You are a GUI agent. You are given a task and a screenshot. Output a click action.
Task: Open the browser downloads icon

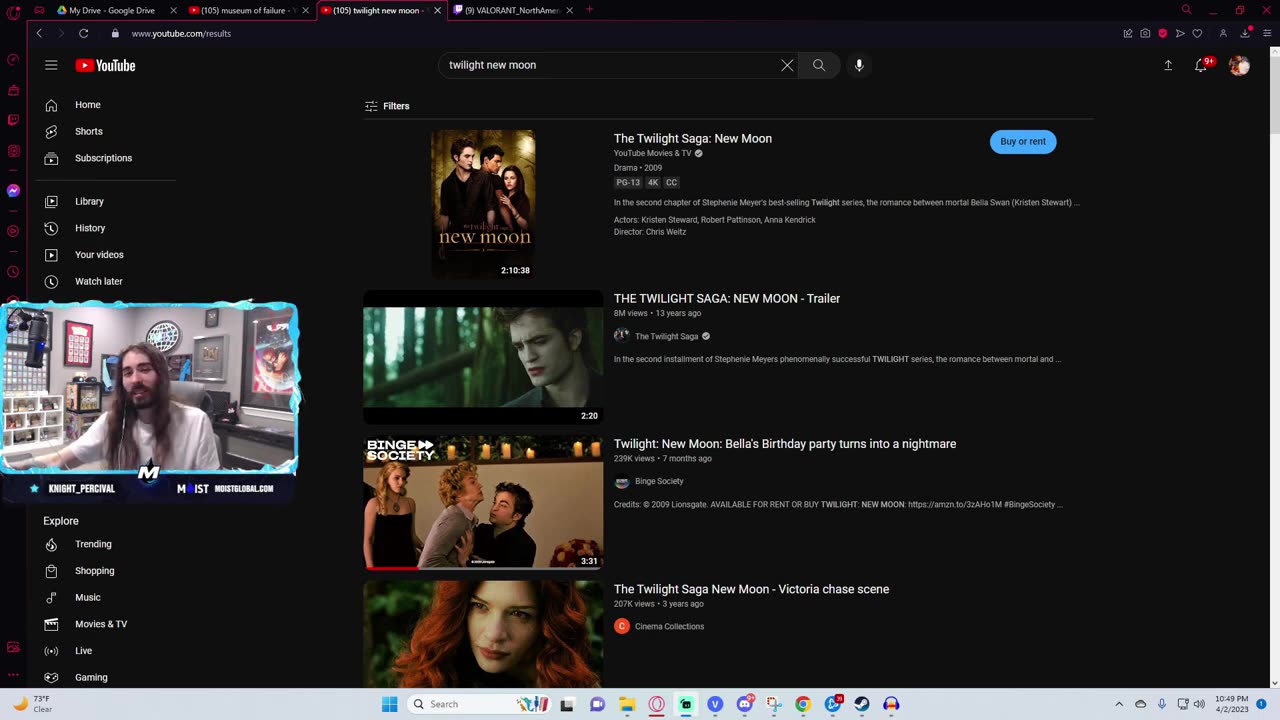click(x=1246, y=32)
